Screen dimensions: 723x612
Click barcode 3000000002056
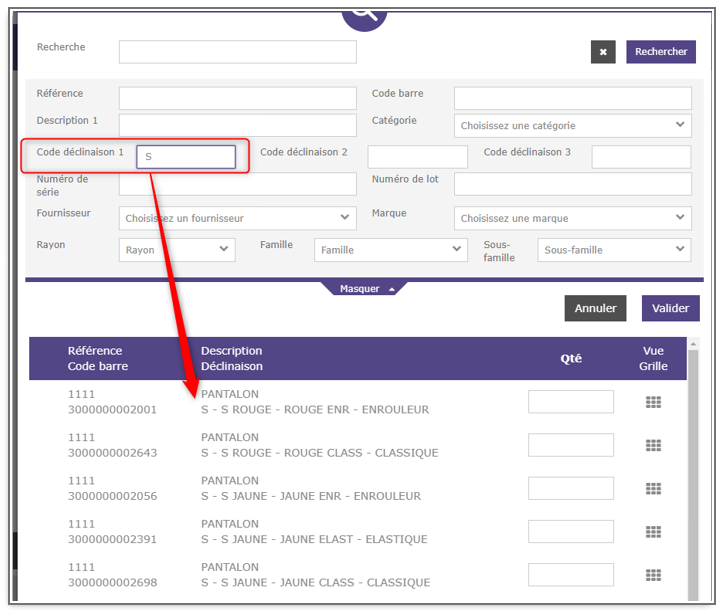[113, 496]
